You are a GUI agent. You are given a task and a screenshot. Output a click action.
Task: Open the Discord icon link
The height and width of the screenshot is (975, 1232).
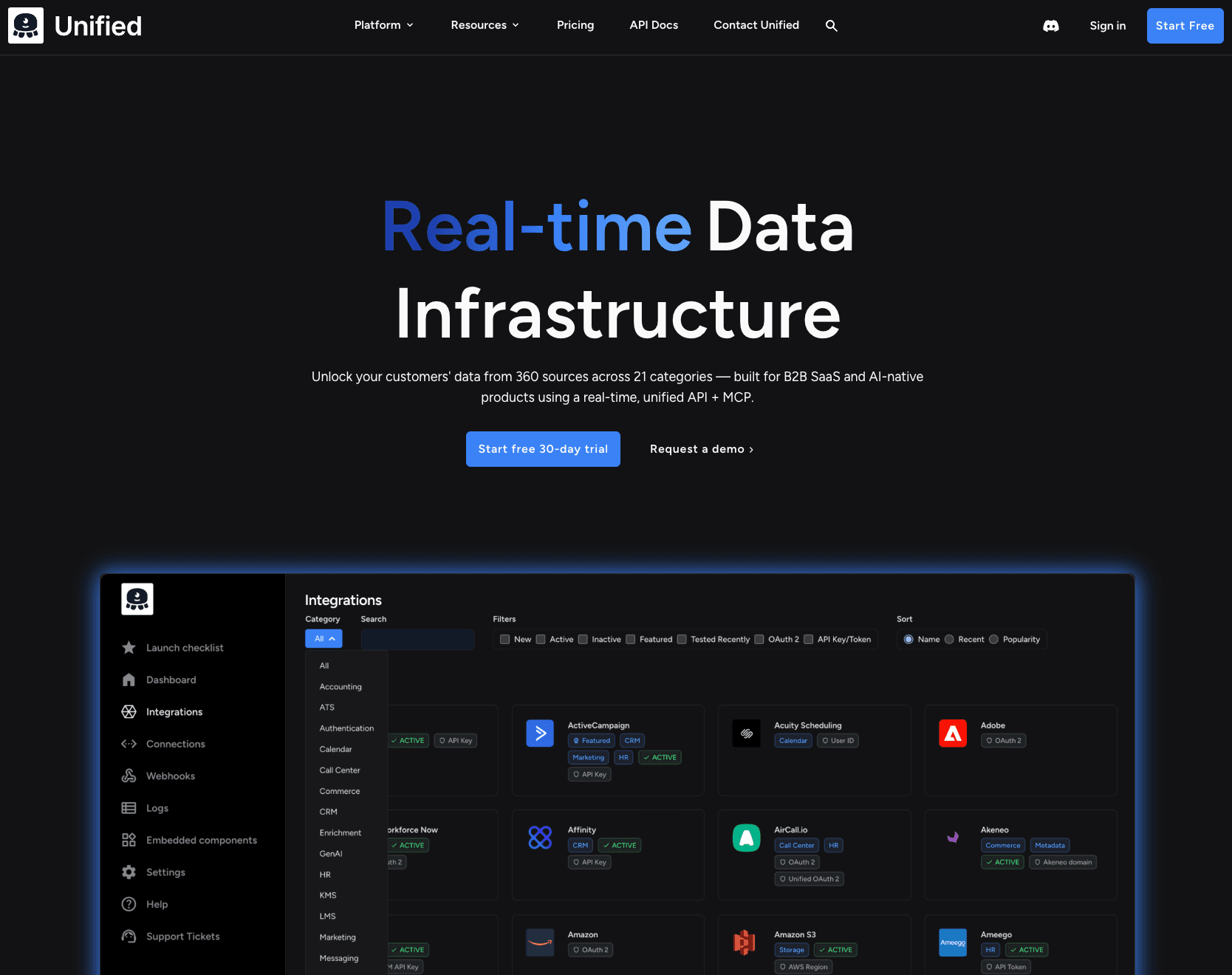[x=1050, y=26]
